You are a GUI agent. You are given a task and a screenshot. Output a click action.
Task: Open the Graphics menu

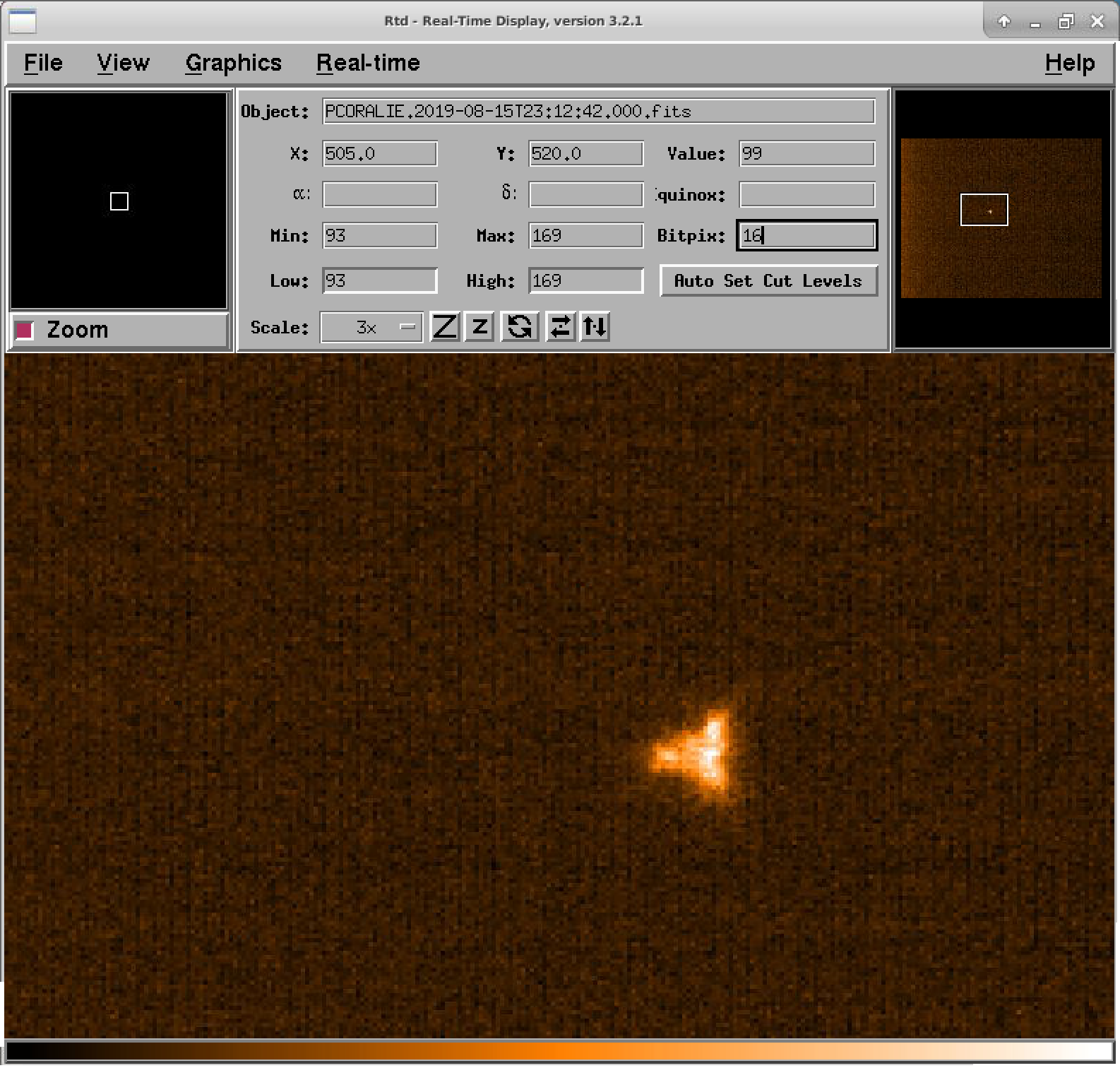(x=233, y=63)
